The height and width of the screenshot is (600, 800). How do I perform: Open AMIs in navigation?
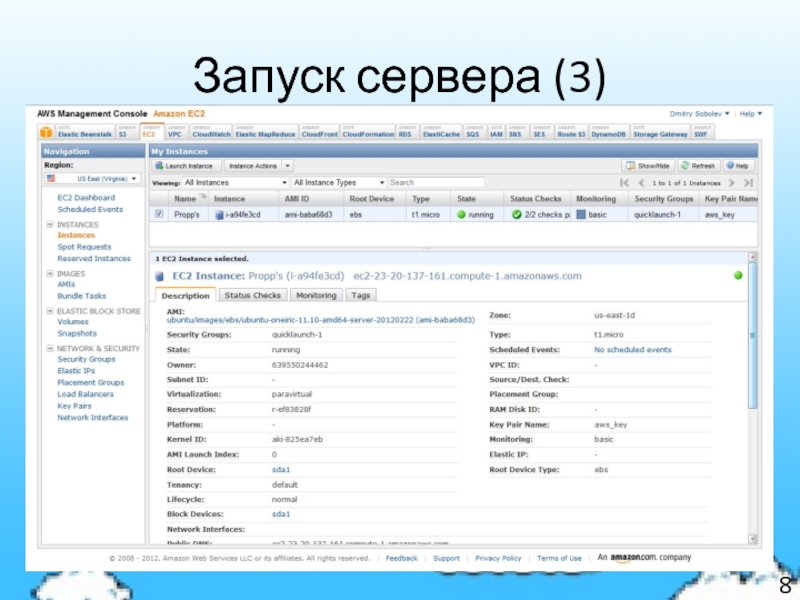pos(66,284)
